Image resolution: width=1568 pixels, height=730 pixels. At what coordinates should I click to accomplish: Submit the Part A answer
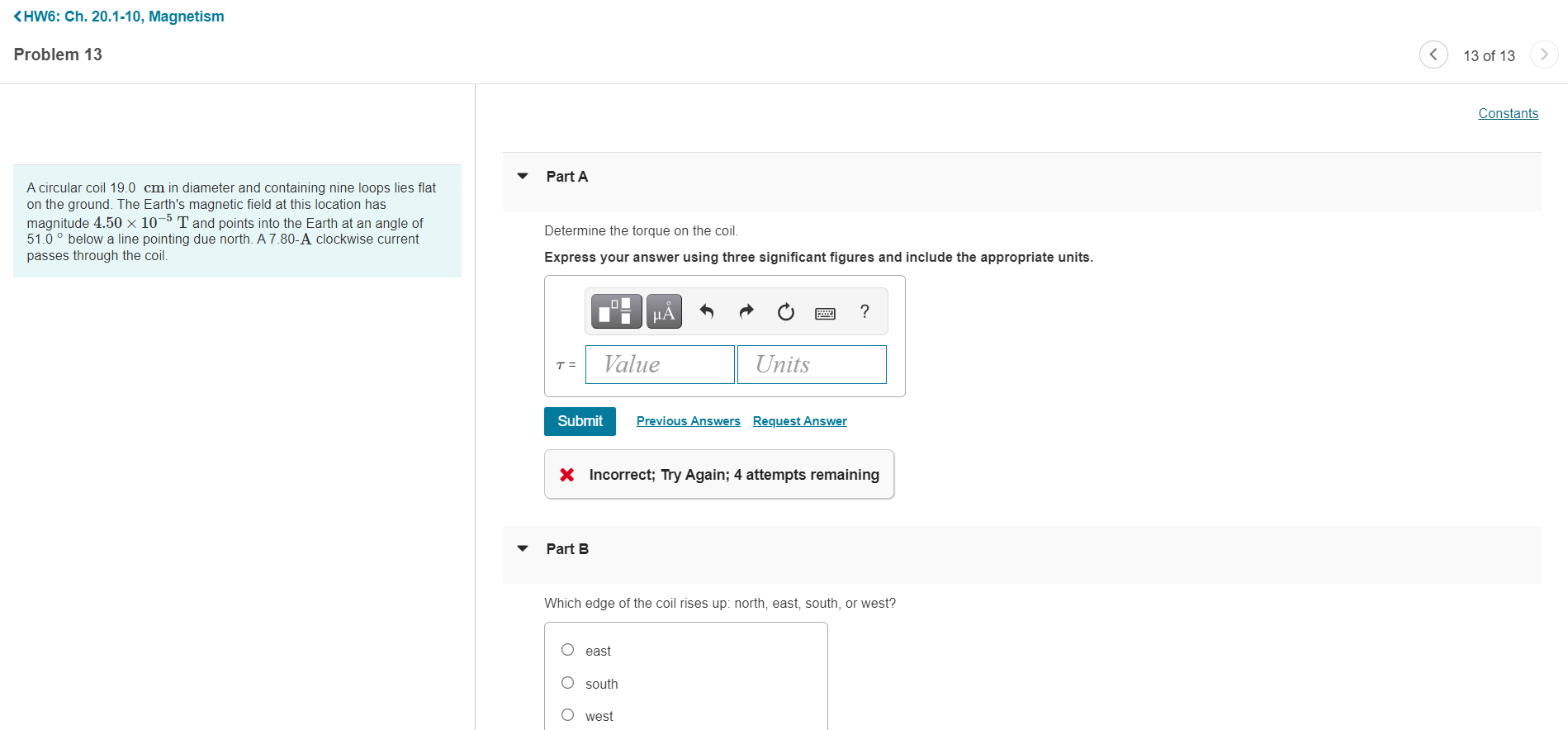coord(580,421)
